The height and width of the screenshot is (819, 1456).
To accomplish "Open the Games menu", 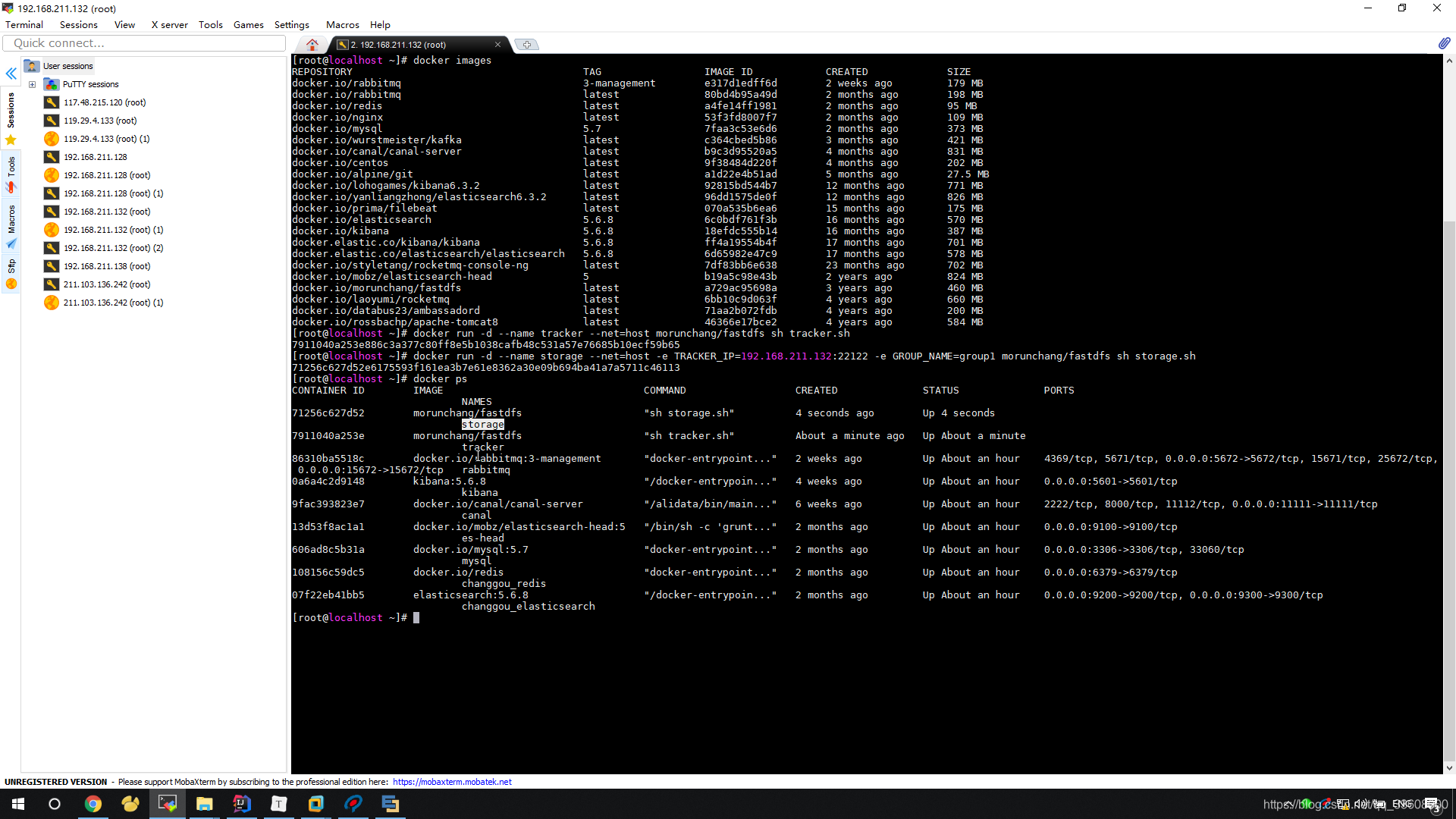I will tap(248, 24).
